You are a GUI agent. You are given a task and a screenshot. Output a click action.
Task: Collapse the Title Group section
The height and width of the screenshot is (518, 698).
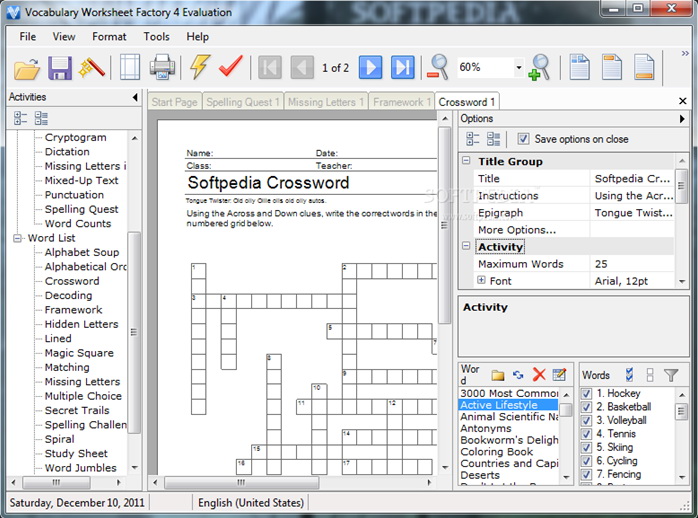pos(466,161)
